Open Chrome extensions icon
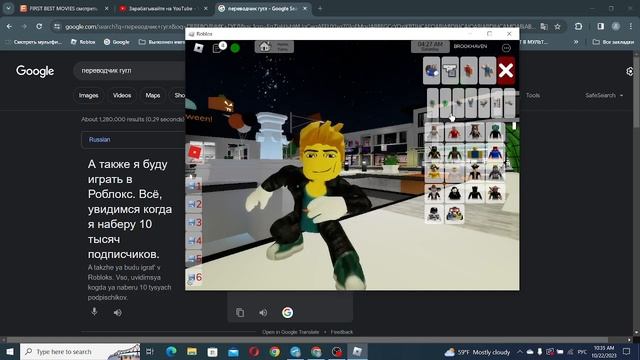Image resolution: width=640 pixels, height=360 pixels. coord(578,27)
